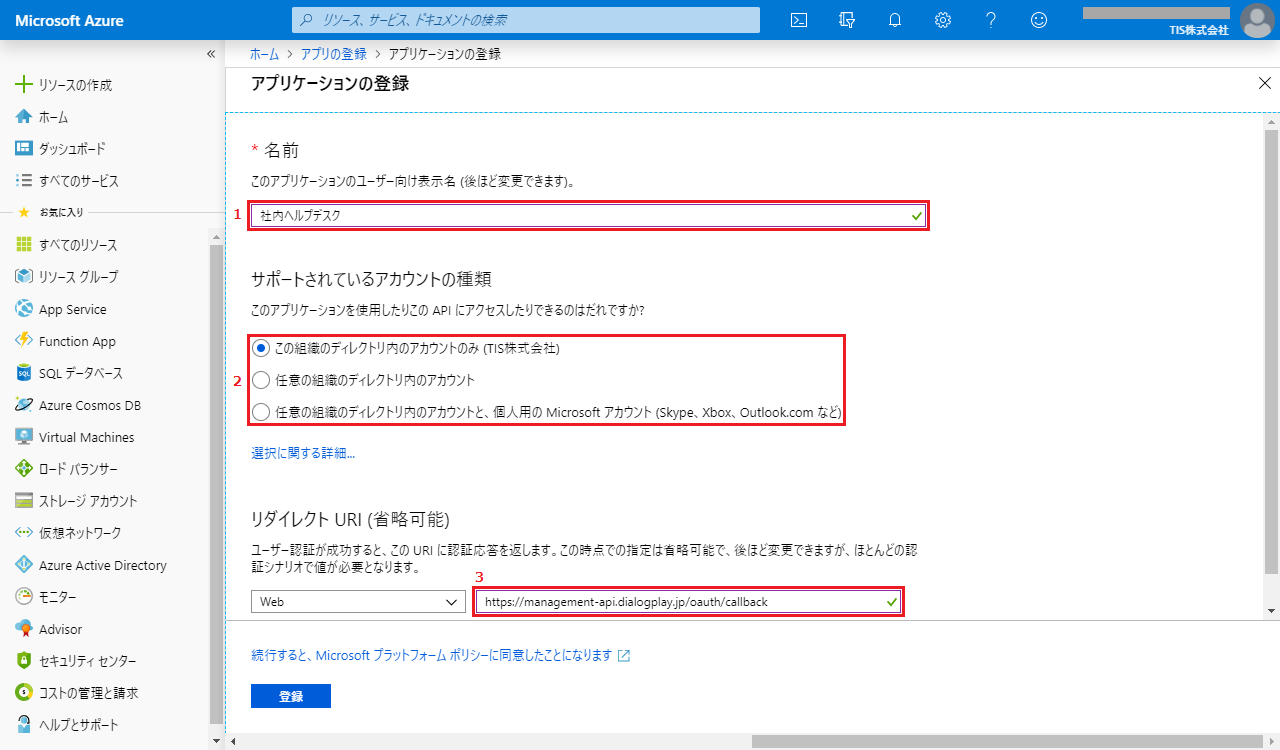Click the green plus for リソースの作成
The height and width of the screenshot is (750, 1280).
pos(24,85)
